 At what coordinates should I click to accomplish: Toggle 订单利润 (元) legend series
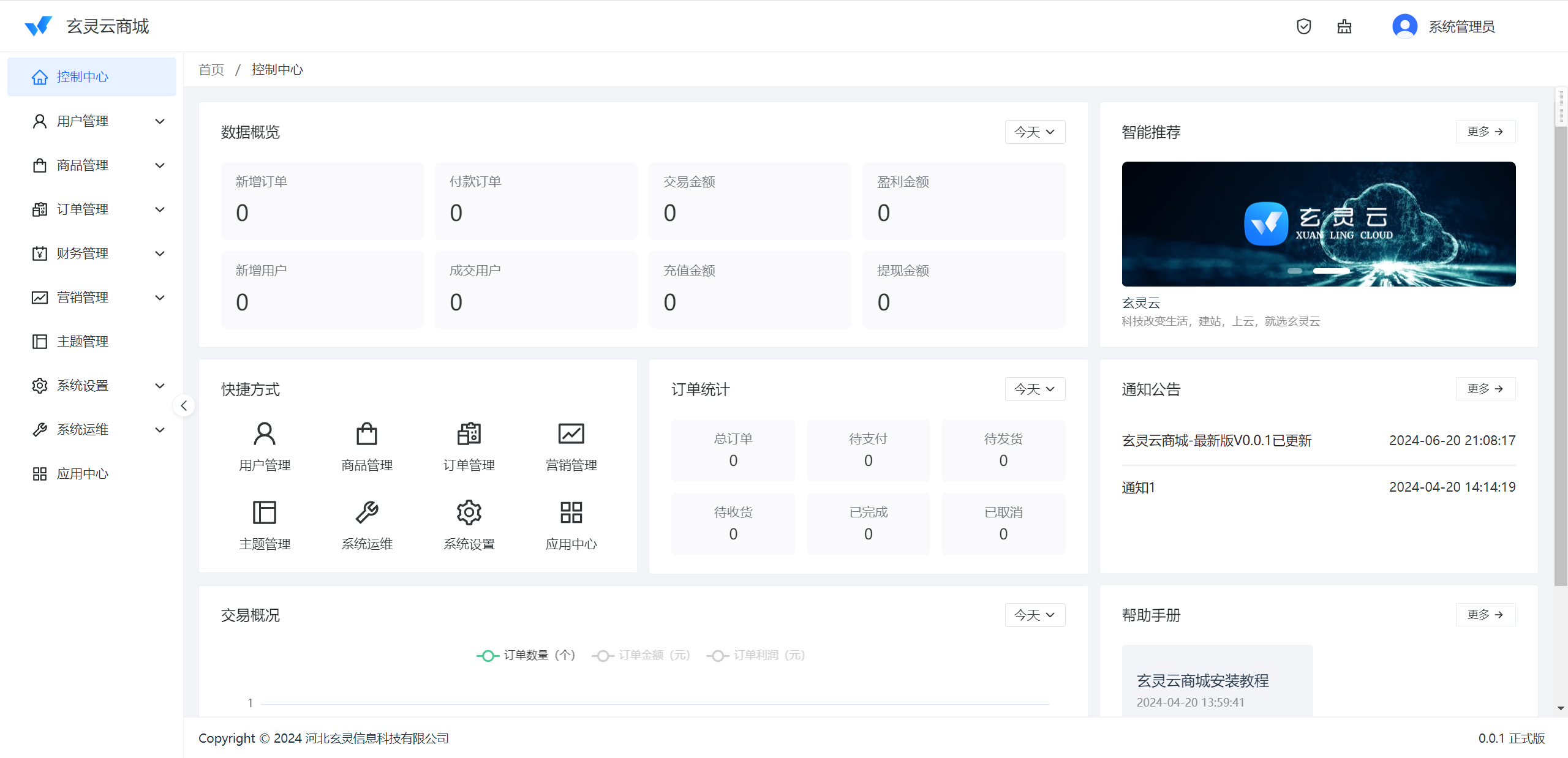pos(756,655)
